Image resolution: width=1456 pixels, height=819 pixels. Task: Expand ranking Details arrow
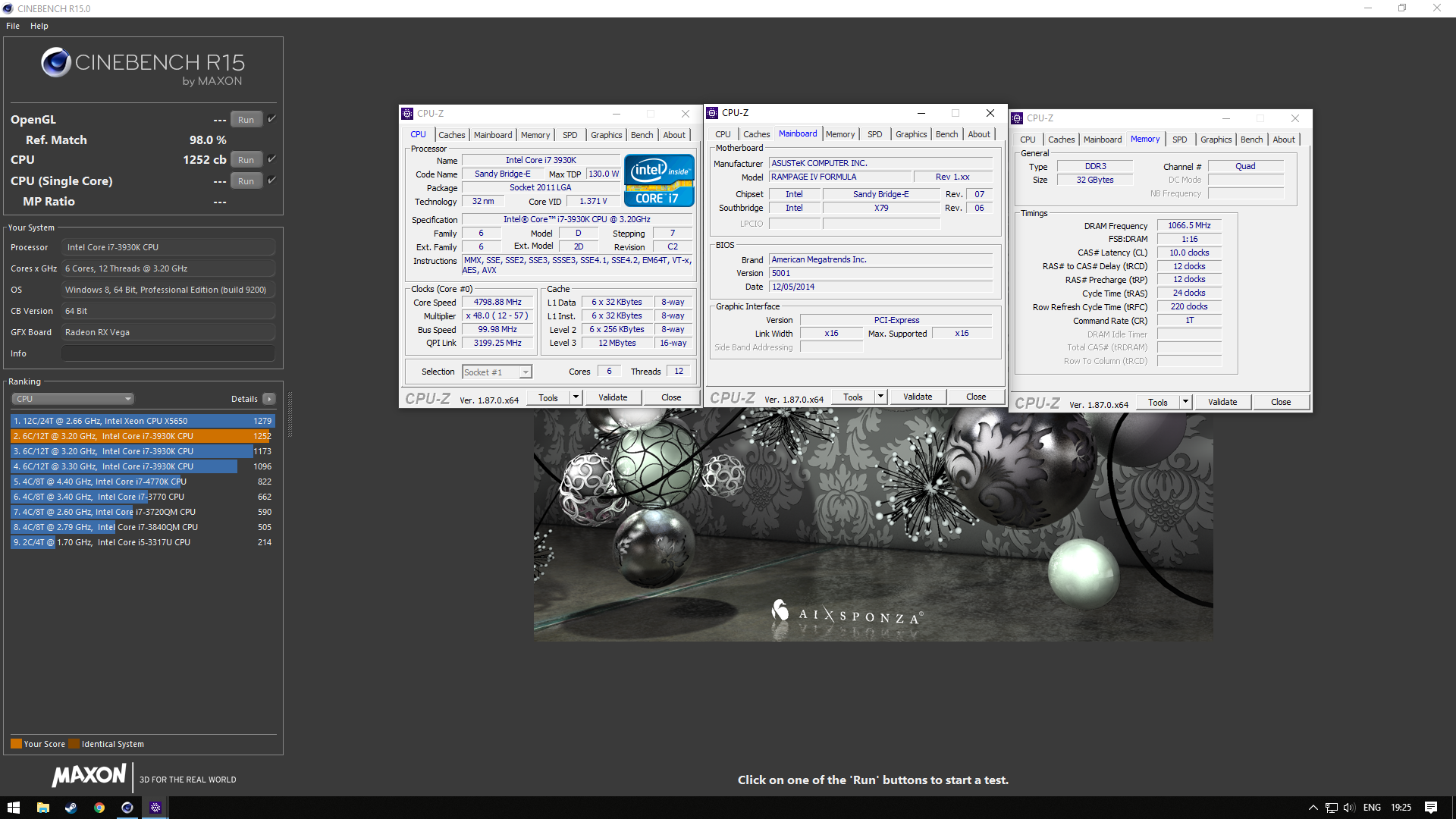coord(269,399)
